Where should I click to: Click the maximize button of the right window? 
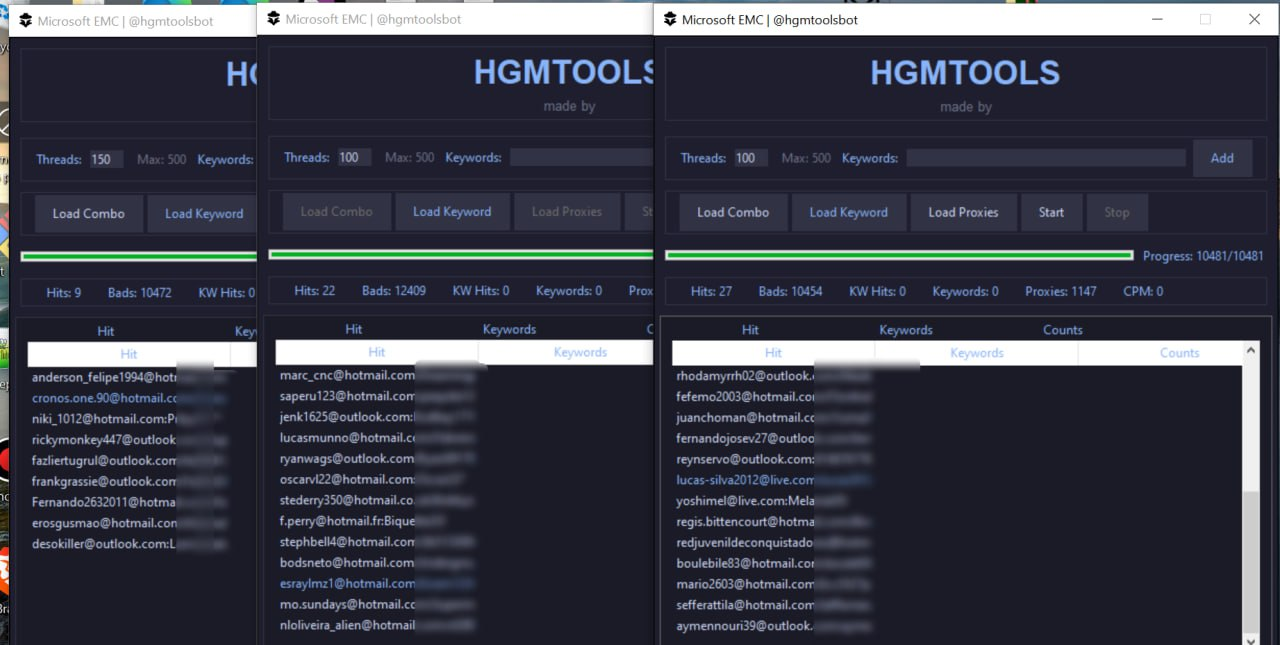pyautogui.click(x=1205, y=19)
